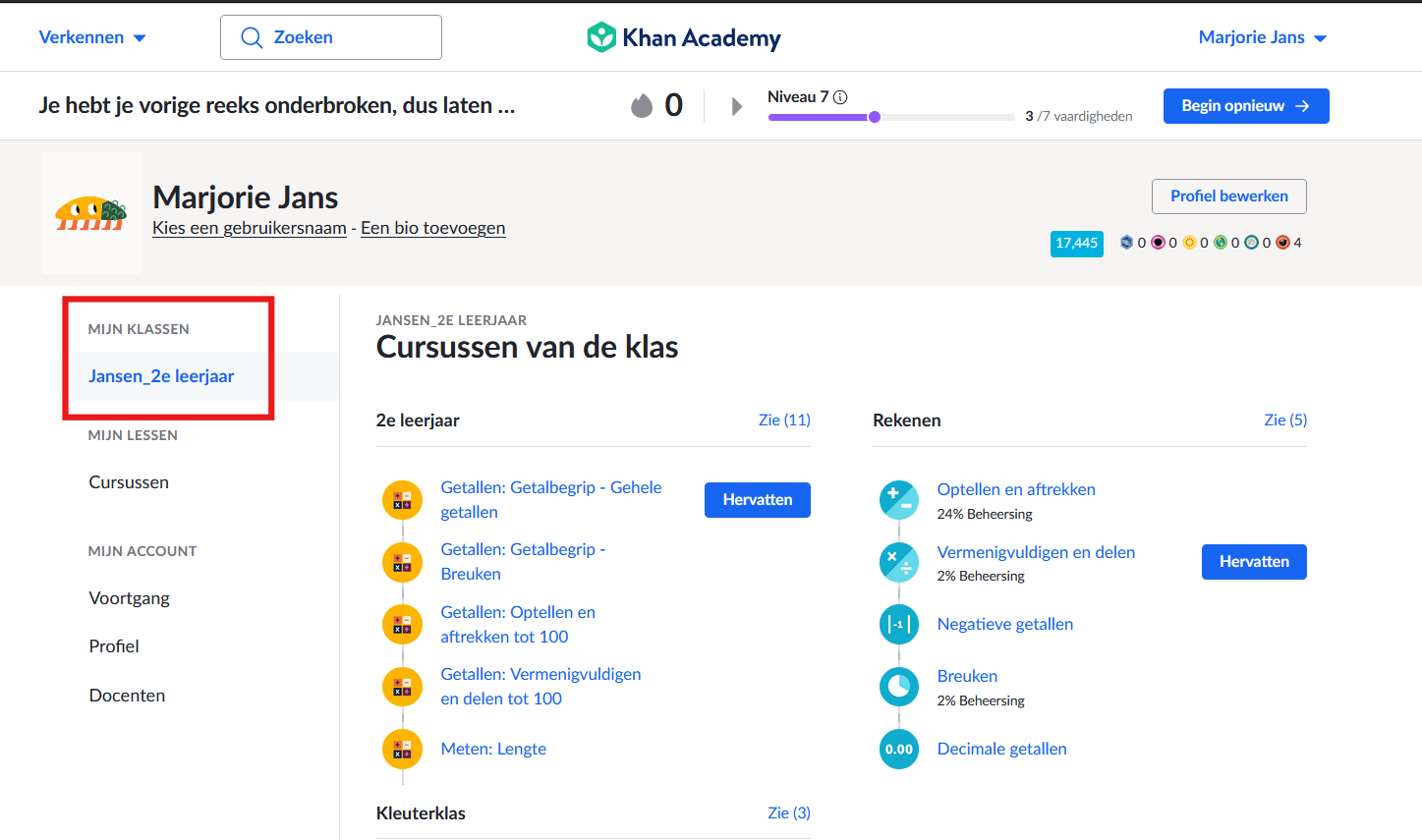Click the teal moon badge icon

pyautogui.click(x=1251, y=243)
